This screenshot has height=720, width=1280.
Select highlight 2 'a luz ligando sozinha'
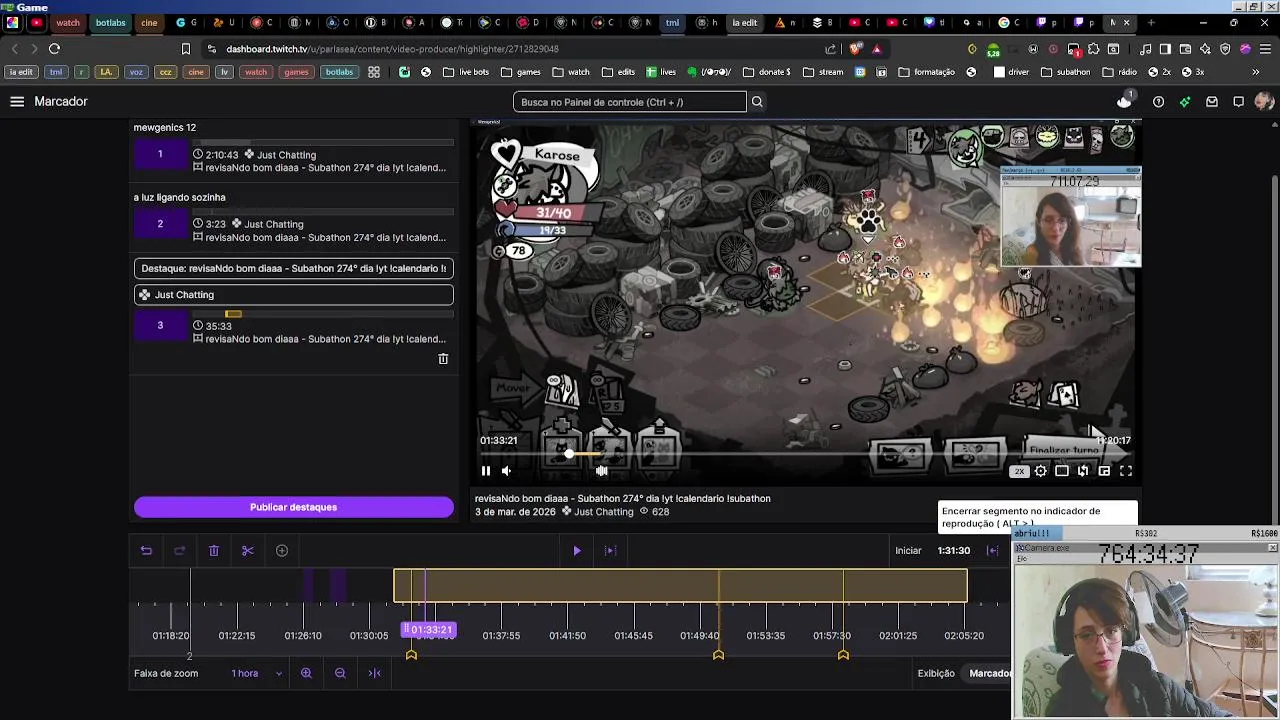160,224
